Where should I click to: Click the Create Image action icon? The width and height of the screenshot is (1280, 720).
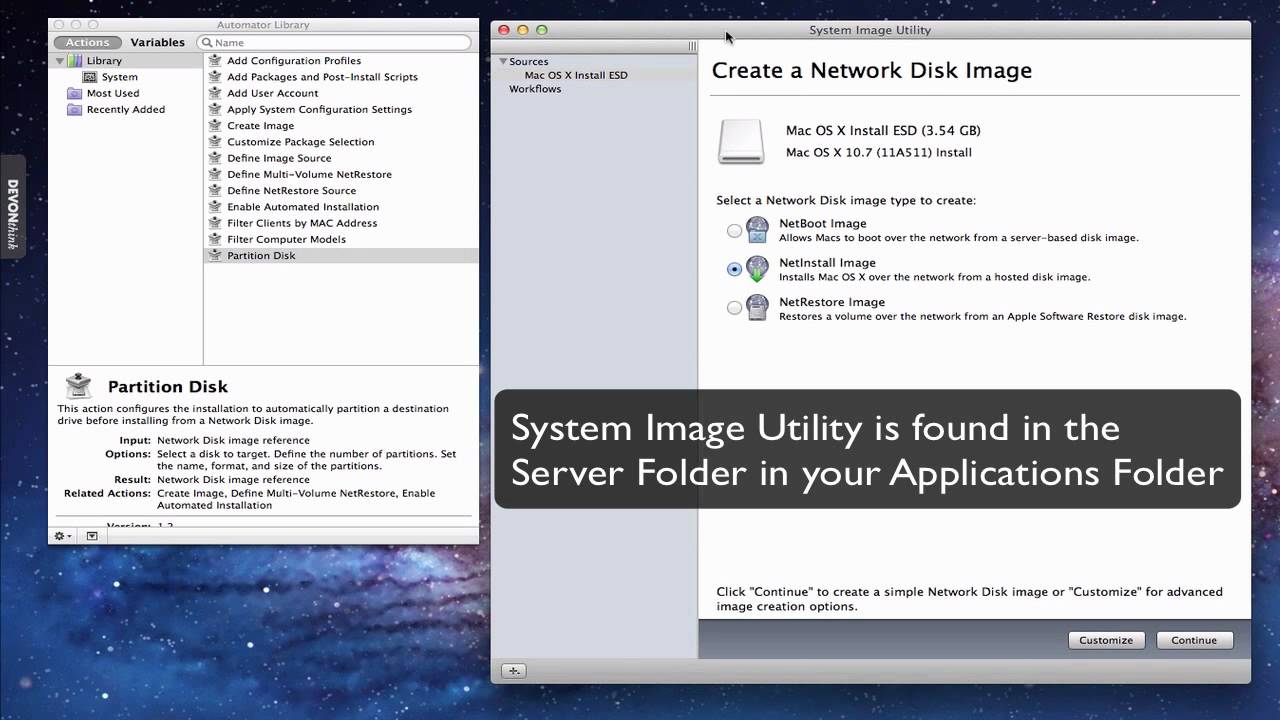pos(215,126)
